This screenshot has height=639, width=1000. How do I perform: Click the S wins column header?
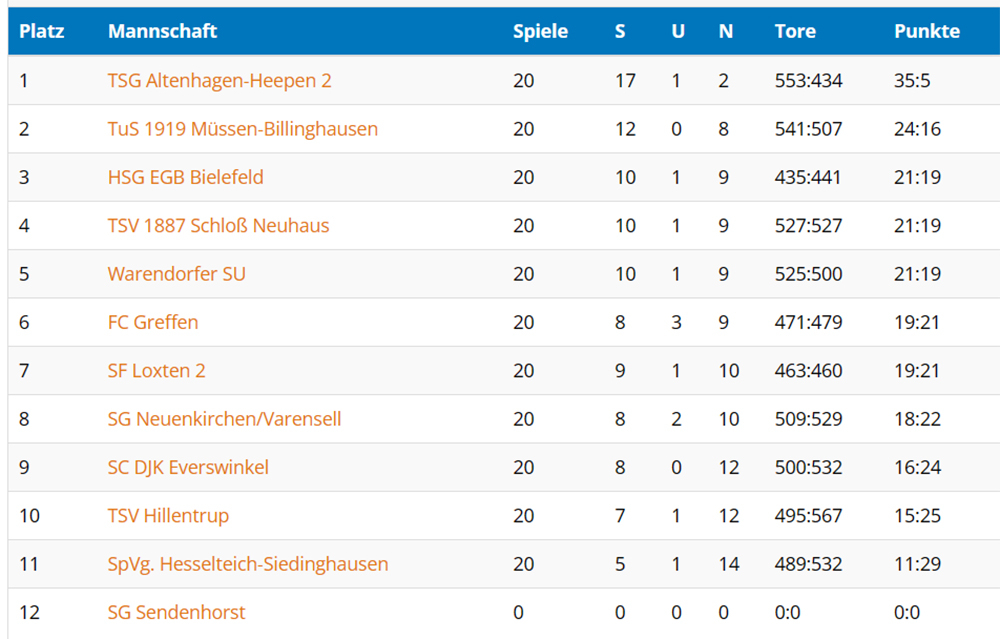point(620,31)
